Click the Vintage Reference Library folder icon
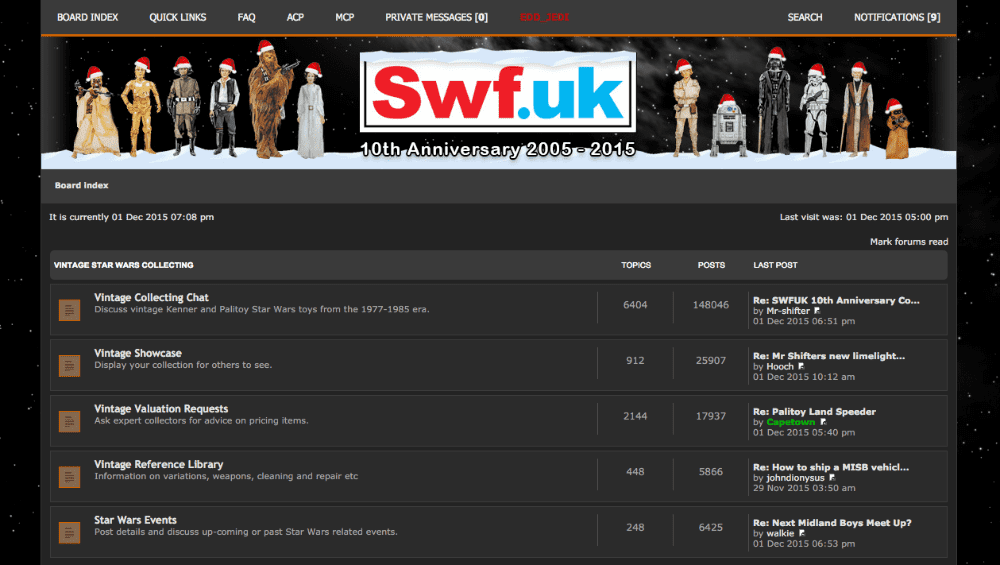1000x565 pixels. tap(69, 476)
